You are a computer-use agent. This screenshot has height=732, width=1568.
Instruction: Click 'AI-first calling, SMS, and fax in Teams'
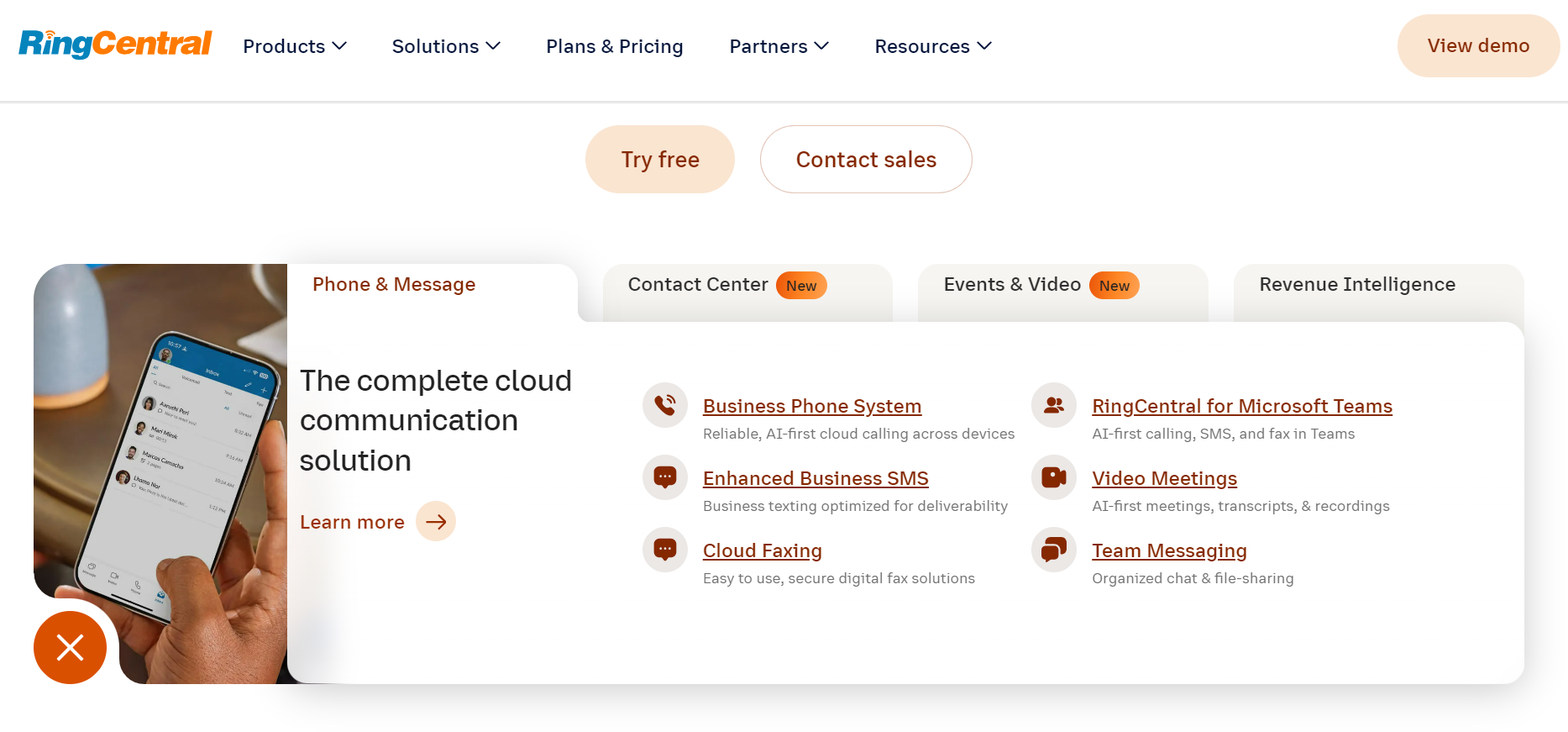(1223, 434)
